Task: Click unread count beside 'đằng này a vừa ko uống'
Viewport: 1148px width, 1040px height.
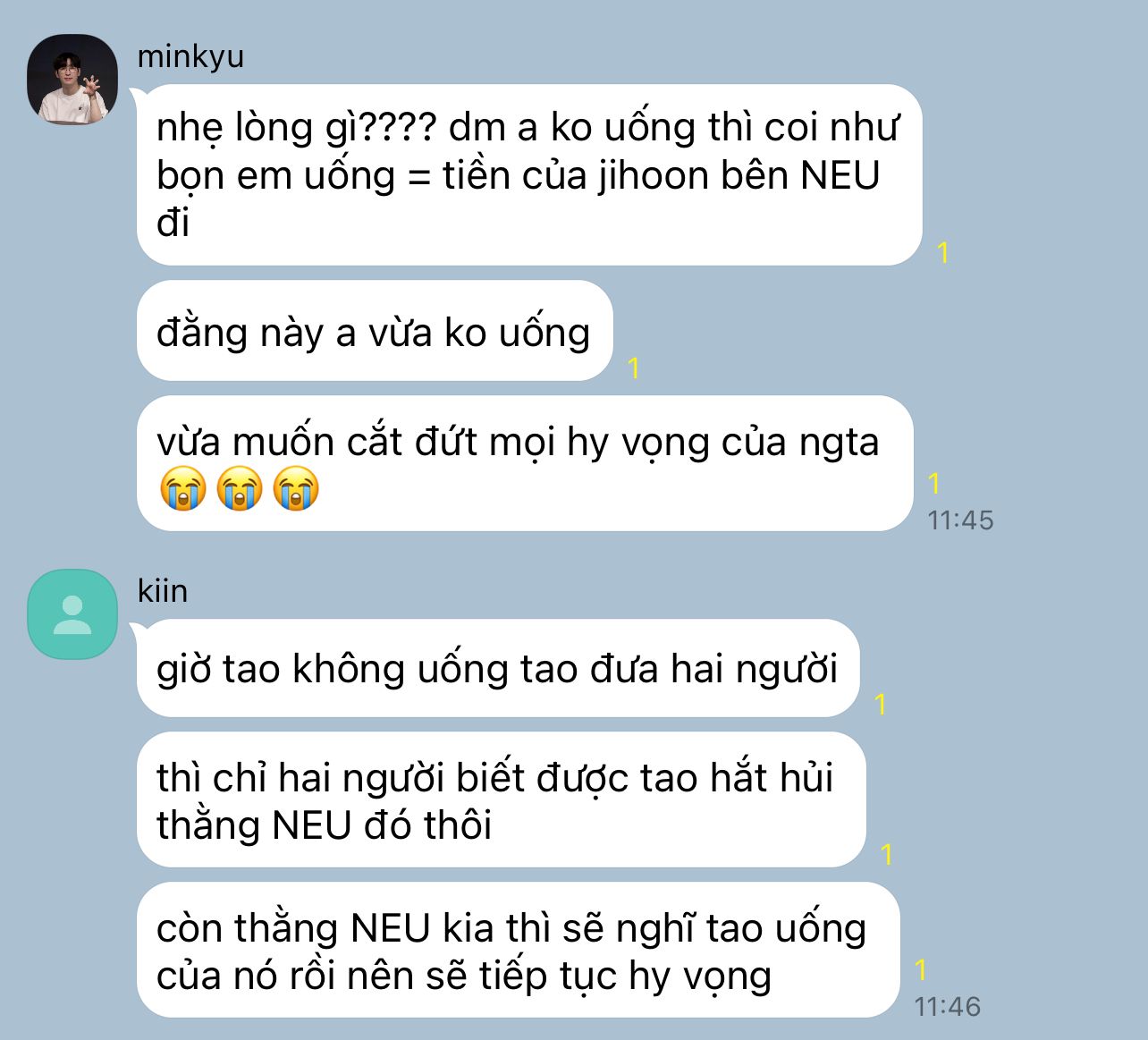Action: (x=633, y=368)
